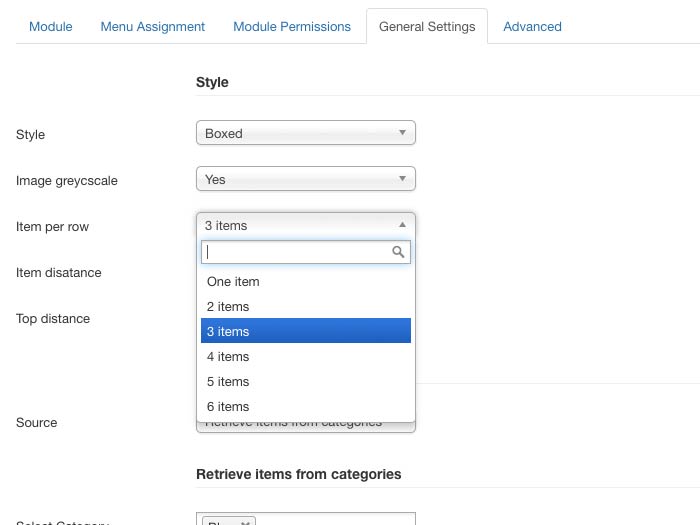Remove the selected category tag with x
Screen dimensions: 700x525
pos(243,521)
